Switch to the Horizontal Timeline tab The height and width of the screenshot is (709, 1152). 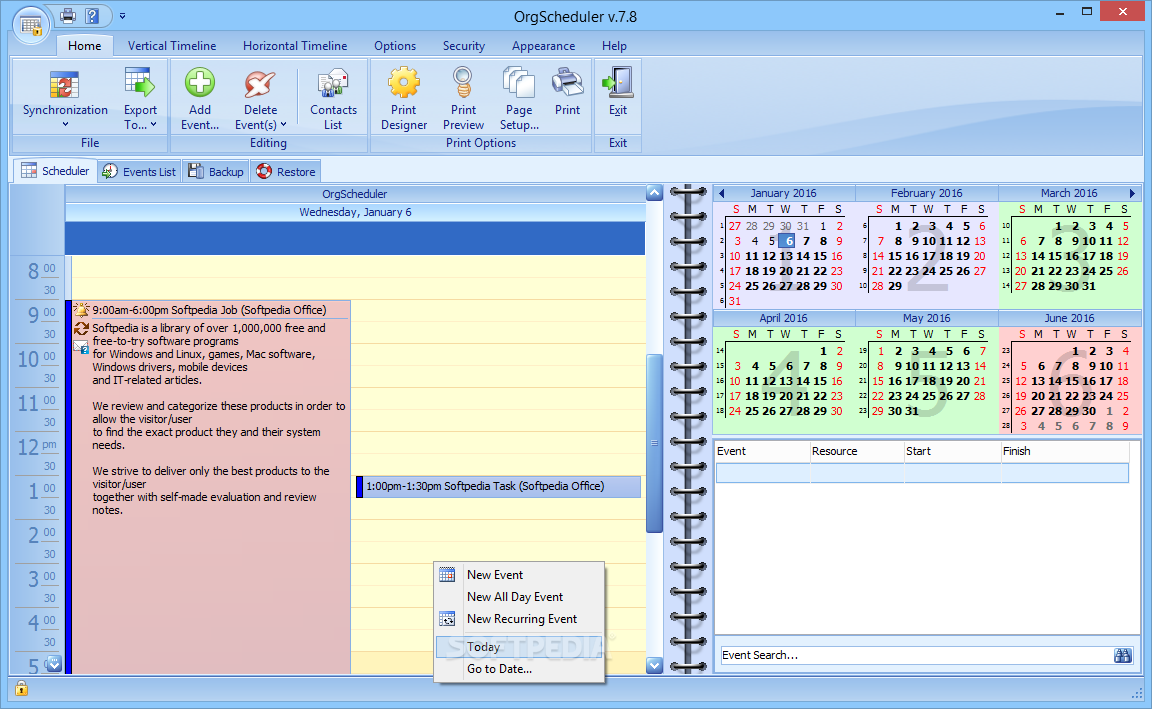(x=295, y=46)
